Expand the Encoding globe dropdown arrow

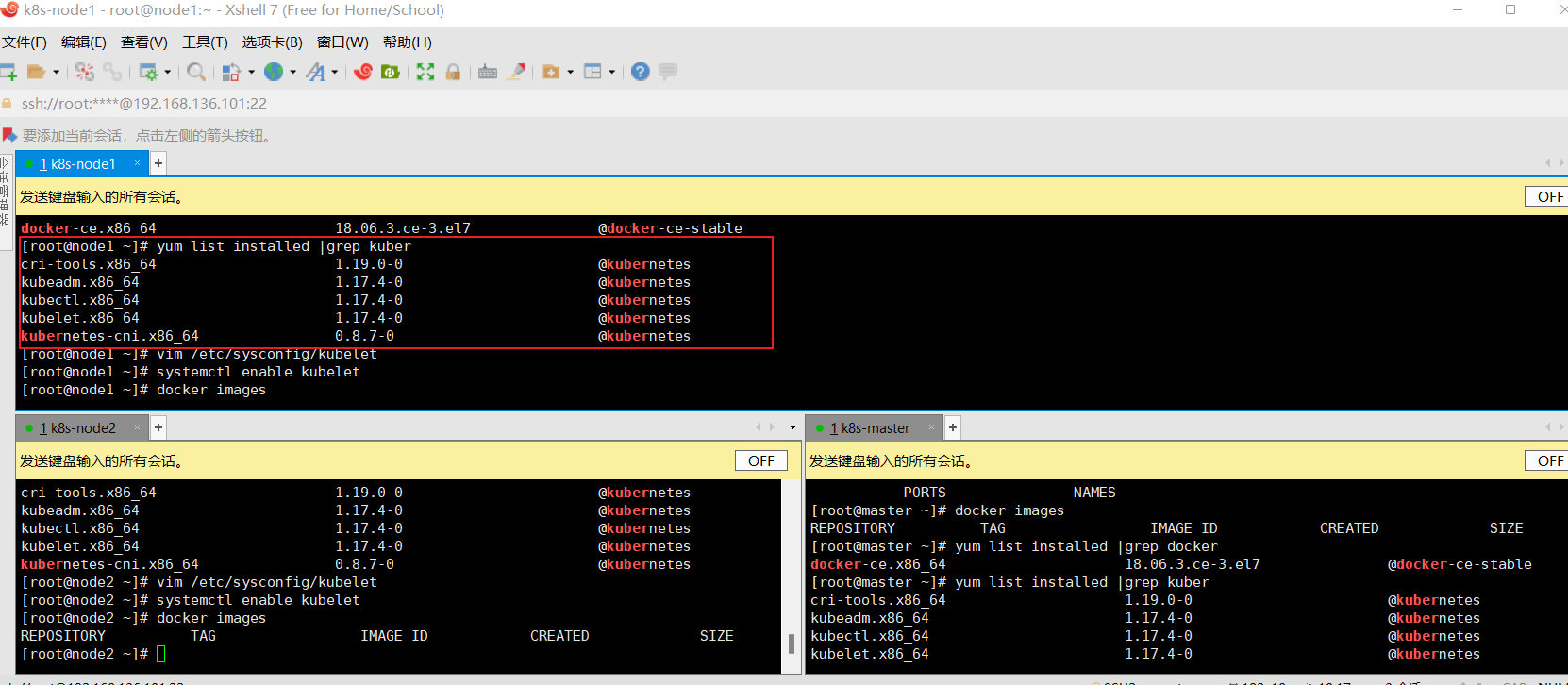(292, 72)
